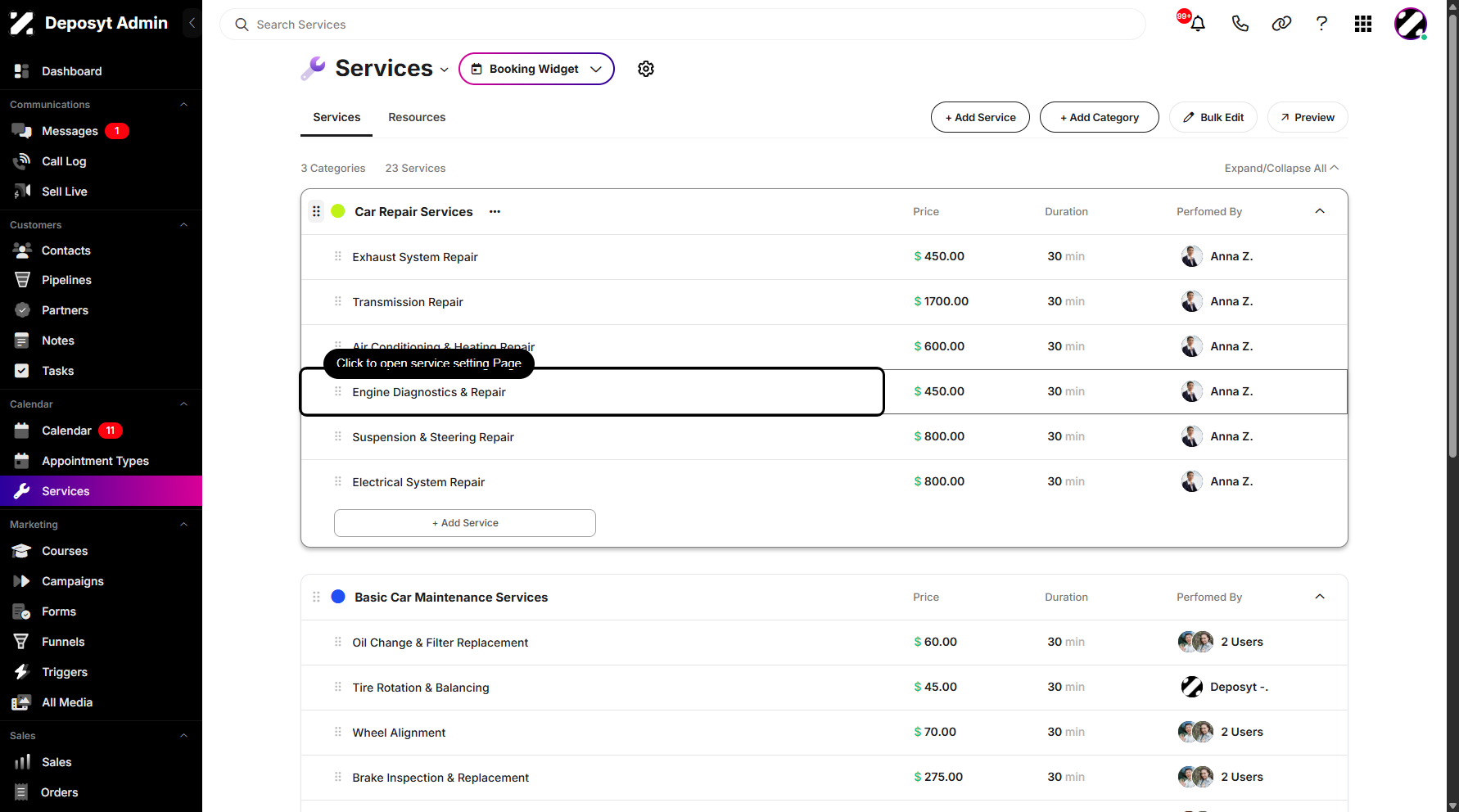1459x812 pixels.
Task: Collapse the Communications sidebar section
Action: point(183,105)
